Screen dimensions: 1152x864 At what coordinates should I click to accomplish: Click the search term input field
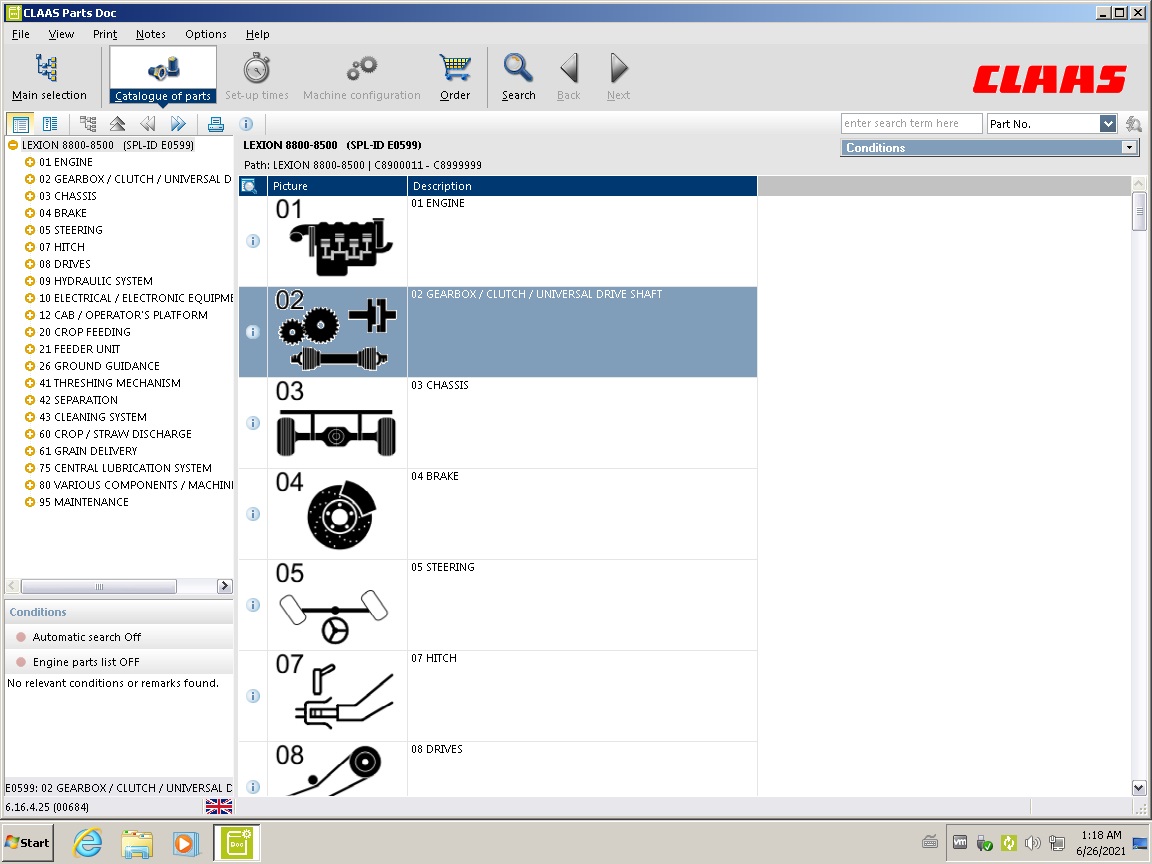910,123
